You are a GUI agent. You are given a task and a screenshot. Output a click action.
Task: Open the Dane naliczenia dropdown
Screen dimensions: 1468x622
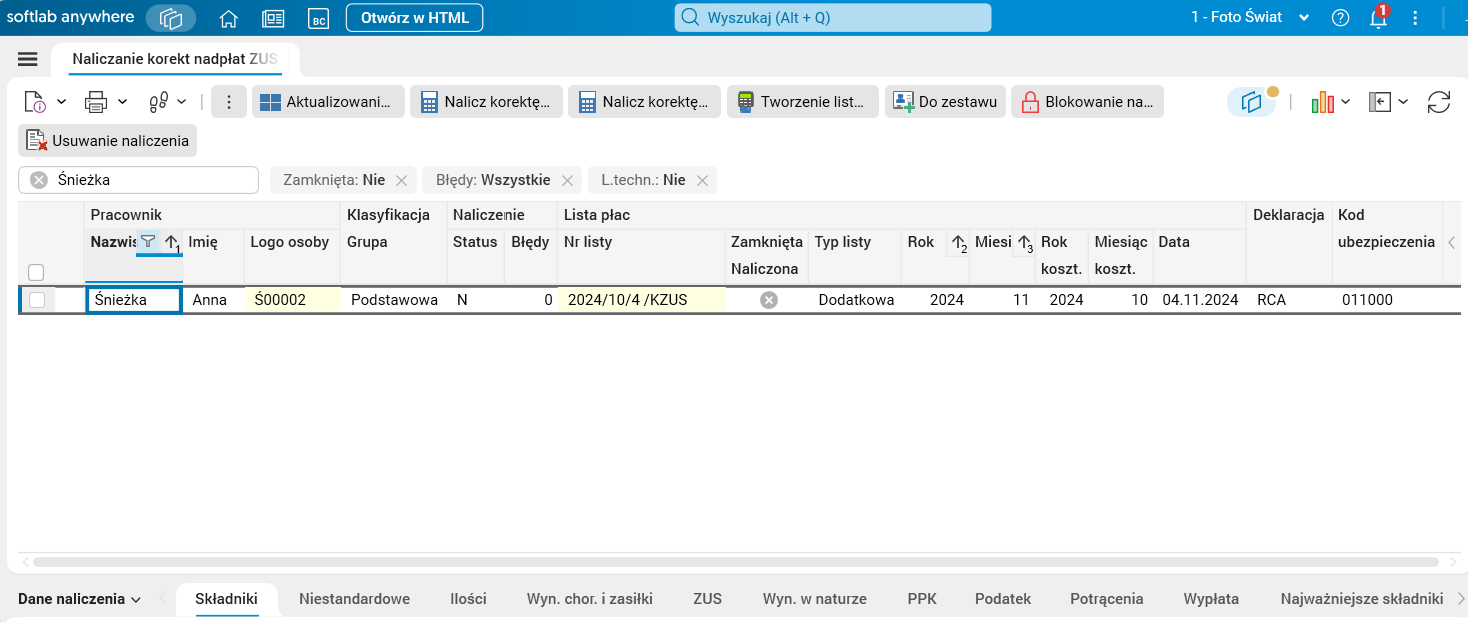(80, 599)
